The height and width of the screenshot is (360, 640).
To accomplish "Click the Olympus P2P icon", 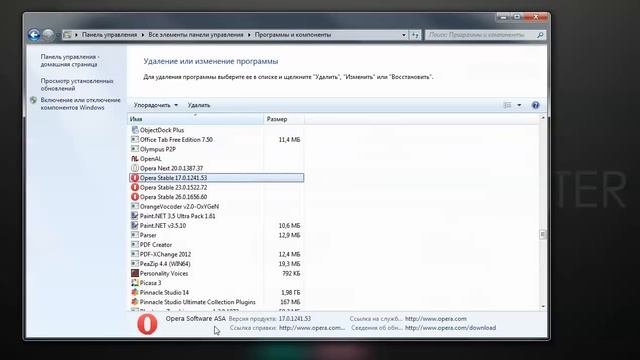I will pos(135,149).
